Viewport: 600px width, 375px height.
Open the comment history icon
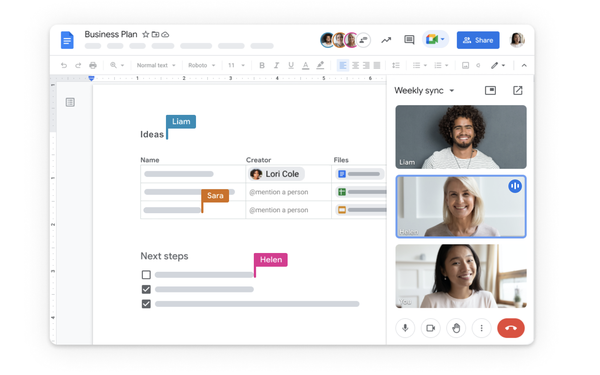pyautogui.click(x=409, y=39)
